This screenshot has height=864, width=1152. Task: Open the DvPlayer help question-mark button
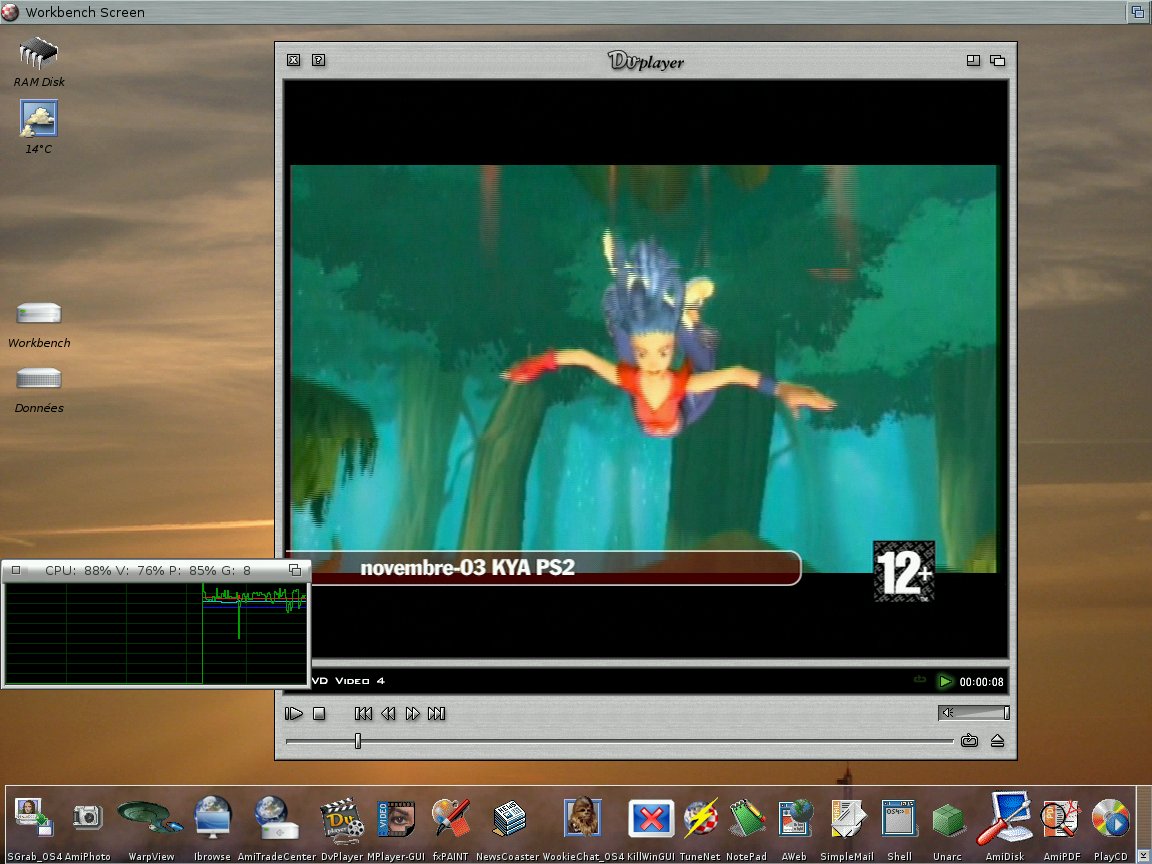click(x=318, y=60)
